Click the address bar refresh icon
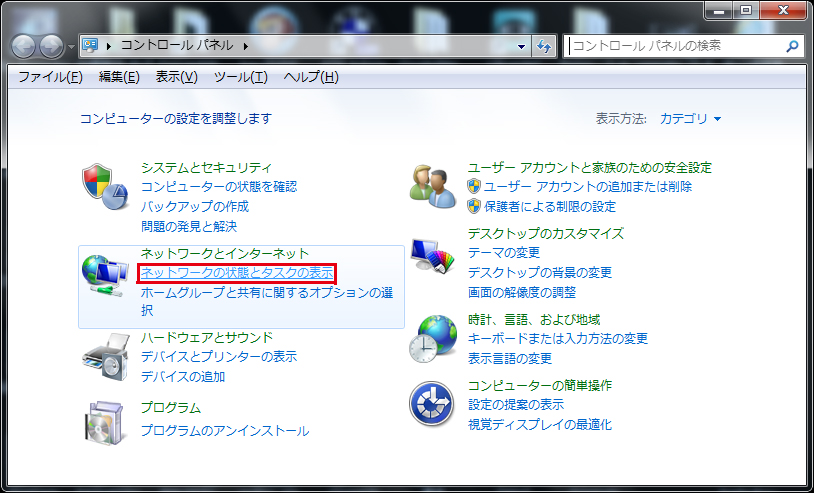 pos(544,46)
